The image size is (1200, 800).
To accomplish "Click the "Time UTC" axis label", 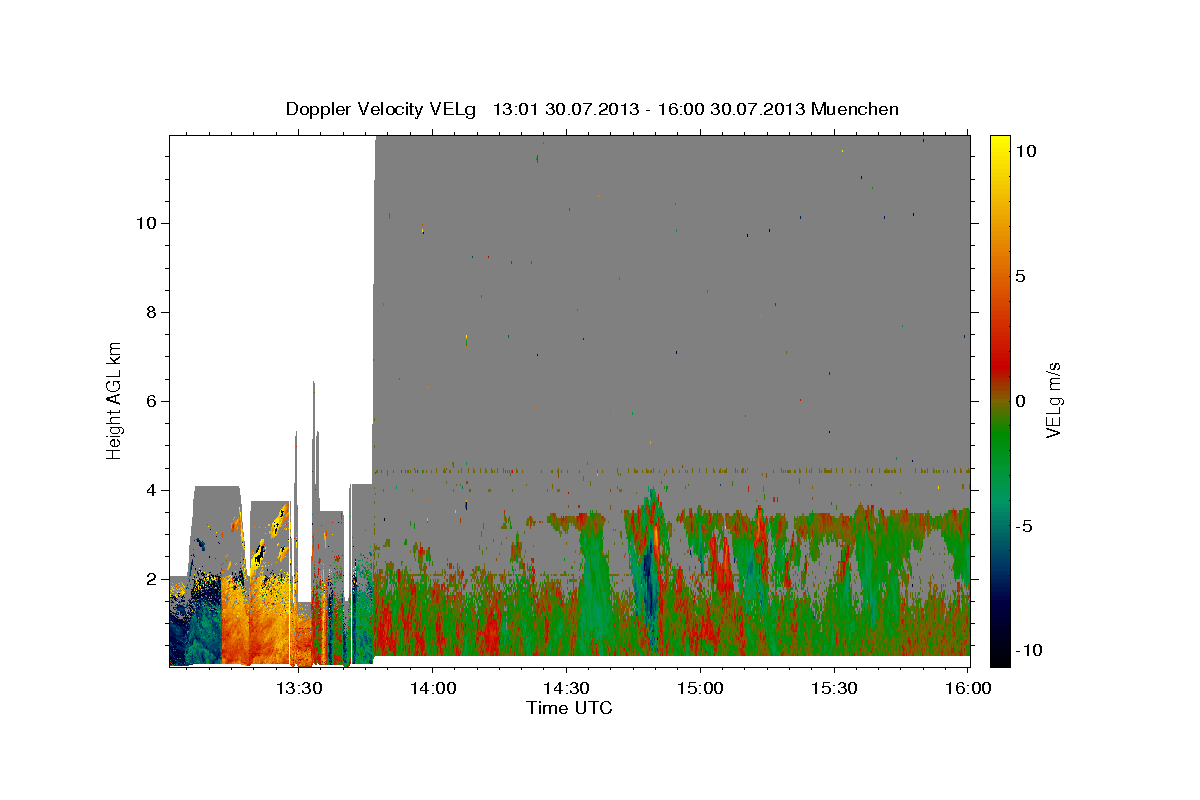I will pyautogui.click(x=569, y=708).
